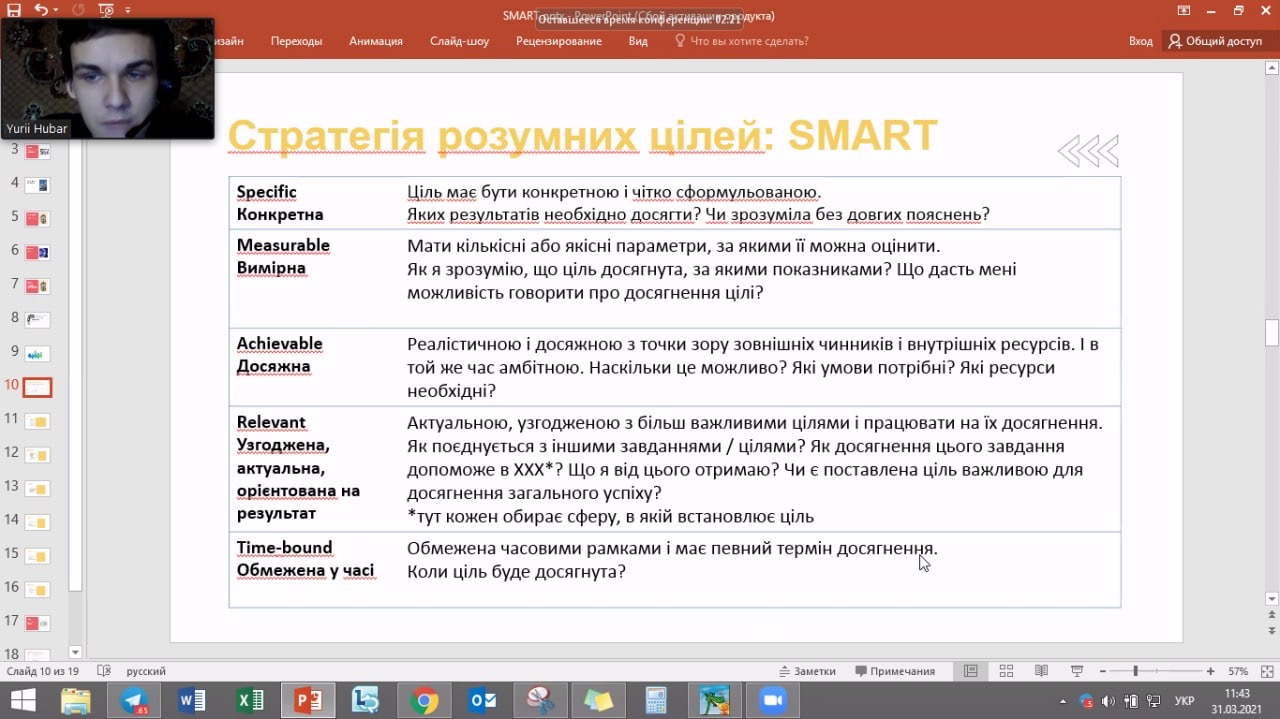Open Word from the taskbar
Viewport: 1280px width, 719px height.
coord(191,700)
